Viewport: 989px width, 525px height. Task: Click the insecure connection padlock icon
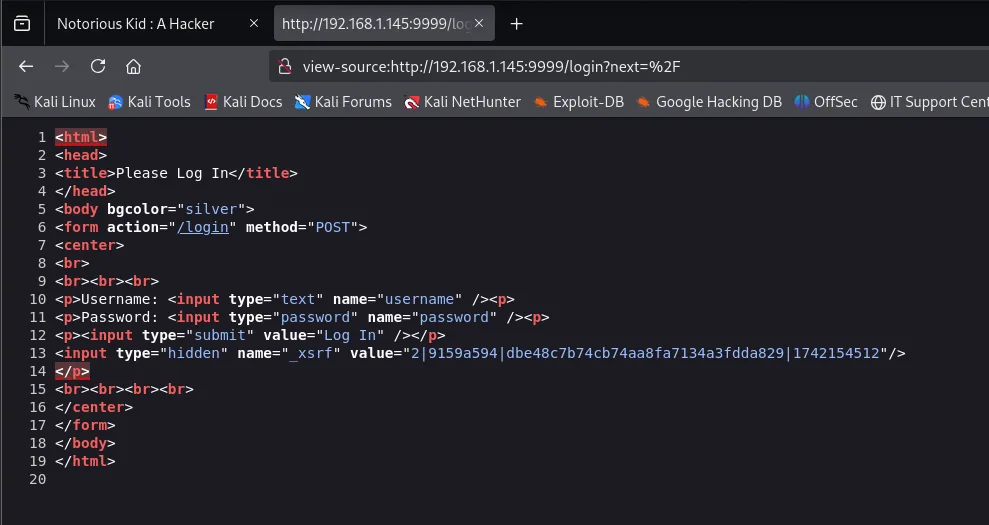coord(285,66)
